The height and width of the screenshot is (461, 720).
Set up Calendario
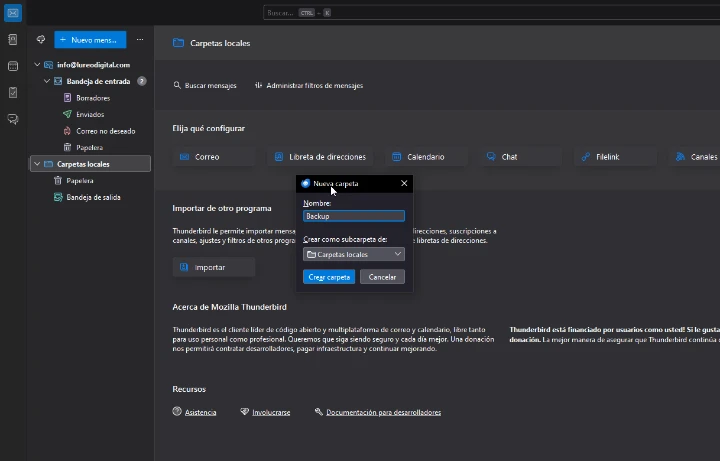(427, 157)
